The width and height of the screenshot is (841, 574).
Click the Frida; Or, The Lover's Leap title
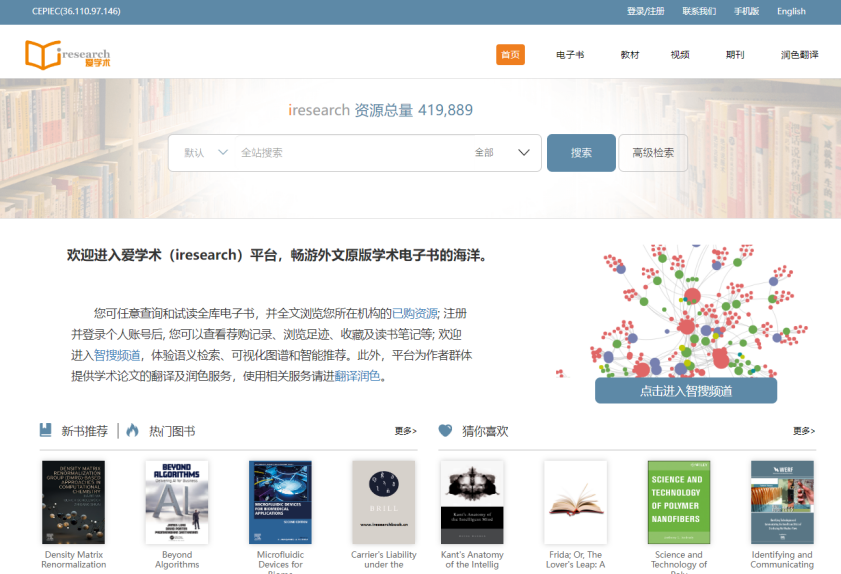[x=576, y=560]
